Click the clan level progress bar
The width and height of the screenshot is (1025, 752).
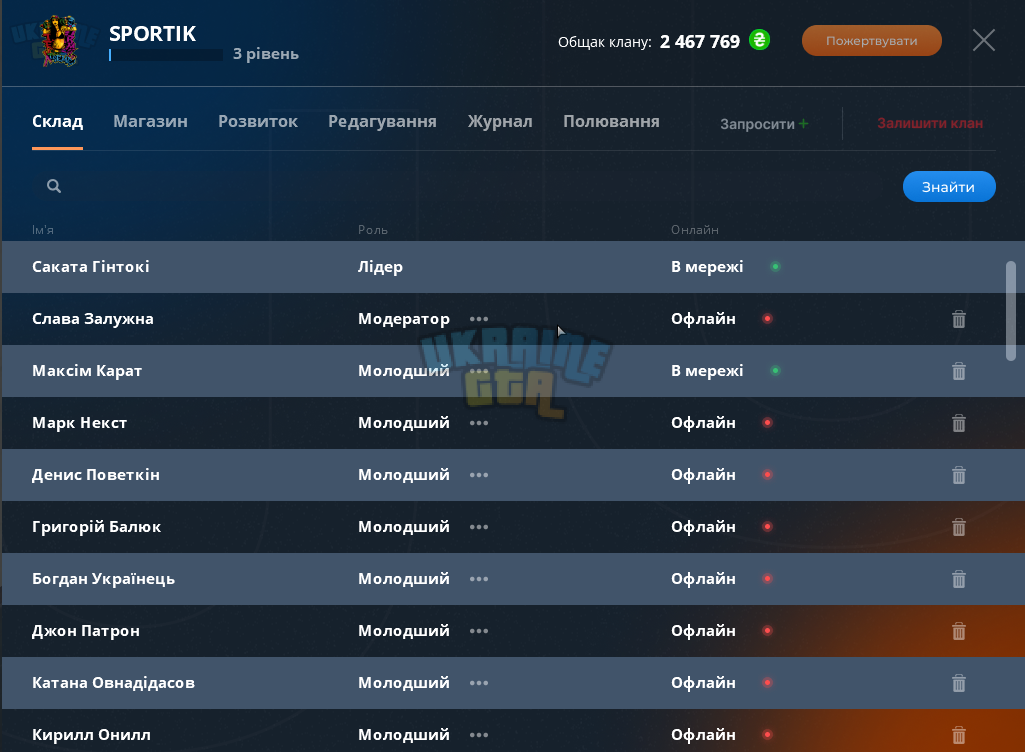[166, 55]
